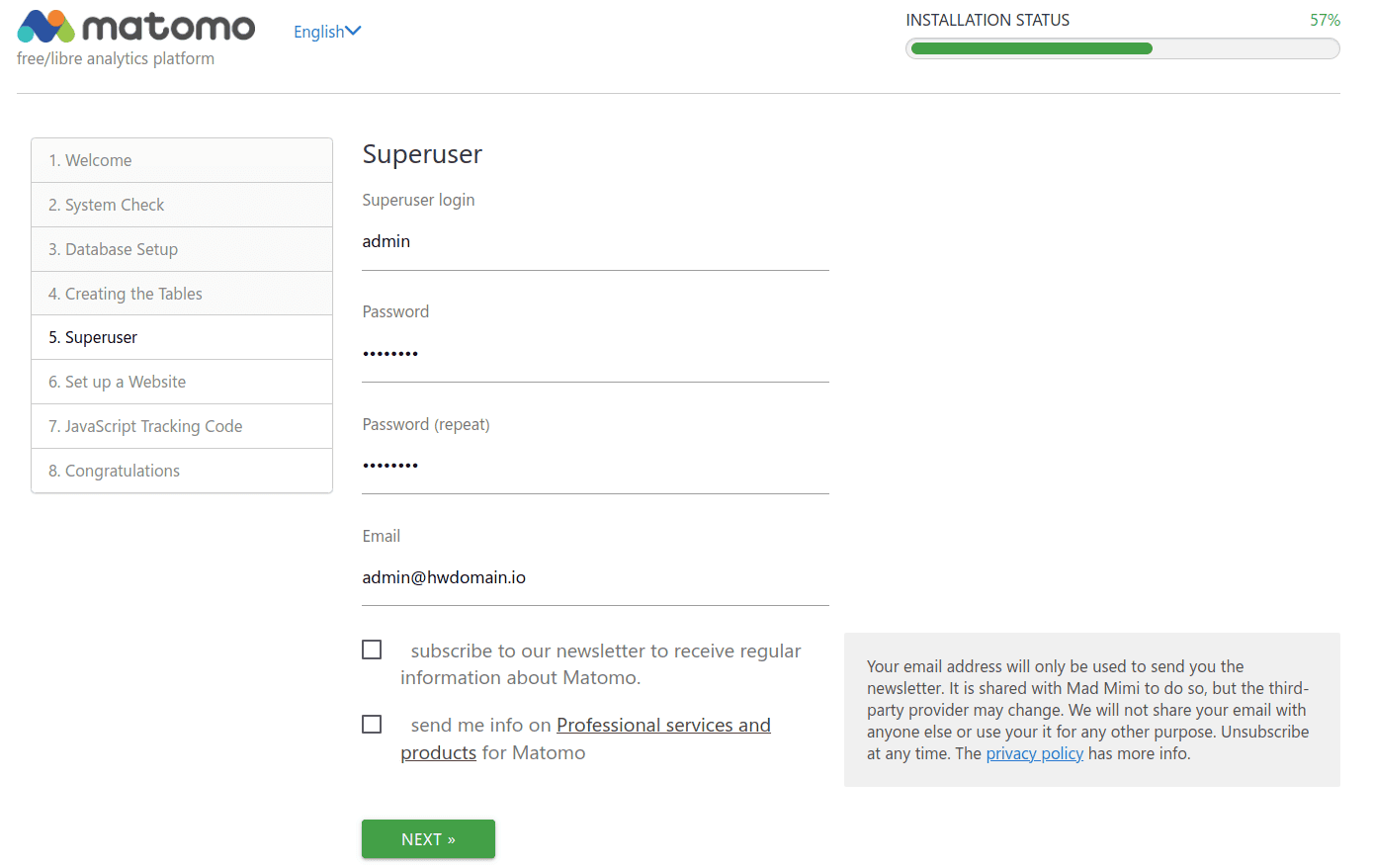Open the English language dropdown
This screenshot has height=868, width=1373.
tap(327, 32)
